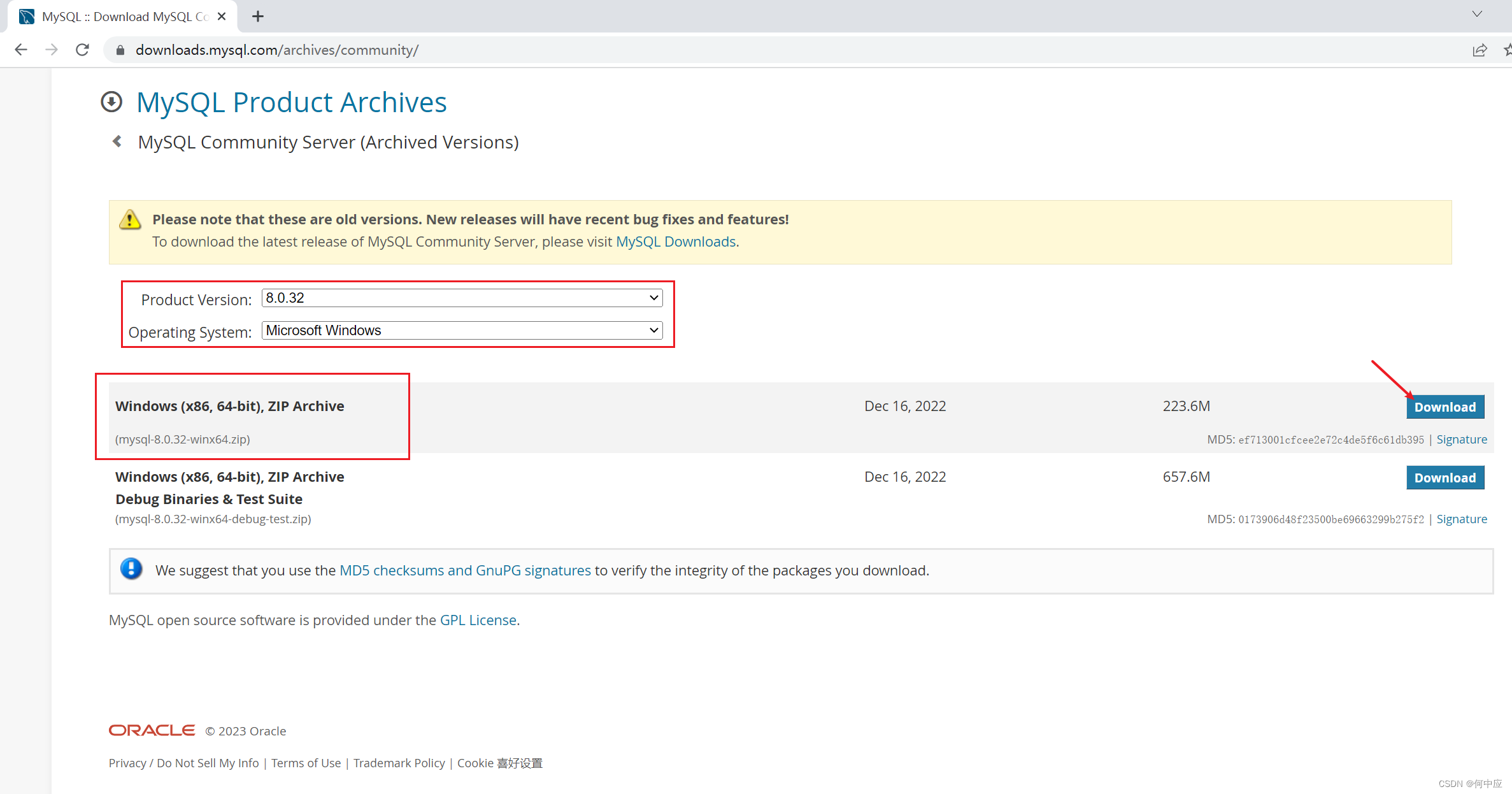Open the Operating System dropdown
1512x794 pixels.
click(462, 330)
